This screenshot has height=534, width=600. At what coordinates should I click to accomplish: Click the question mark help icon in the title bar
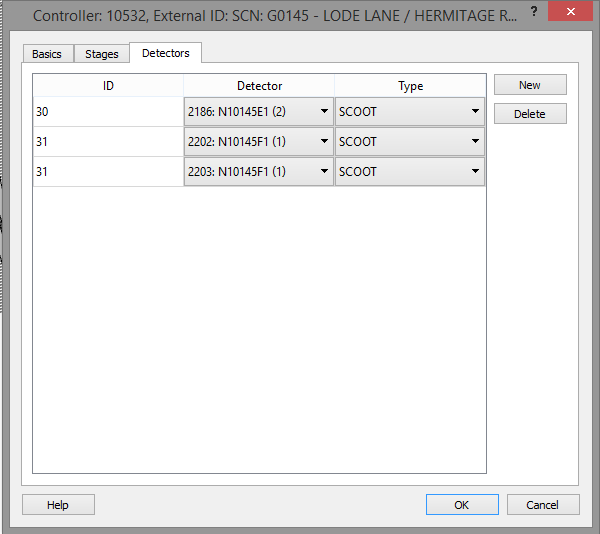[534, 11]
